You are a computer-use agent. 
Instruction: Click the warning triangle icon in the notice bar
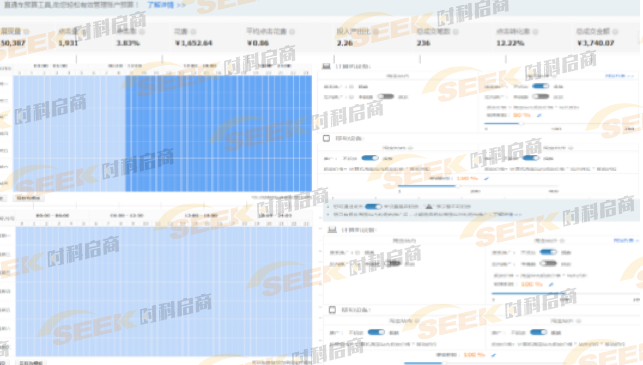tap(429, 206)
